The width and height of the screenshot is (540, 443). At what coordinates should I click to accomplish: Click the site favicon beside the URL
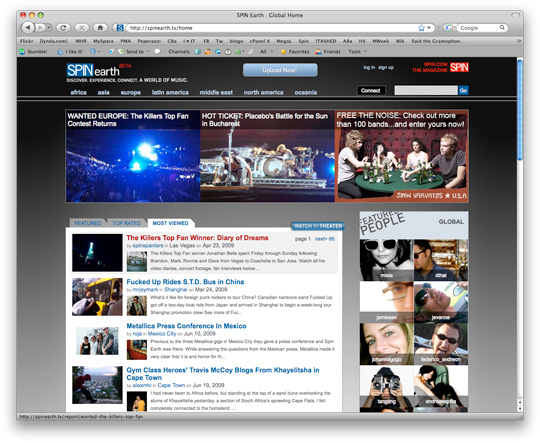point(120,28)
